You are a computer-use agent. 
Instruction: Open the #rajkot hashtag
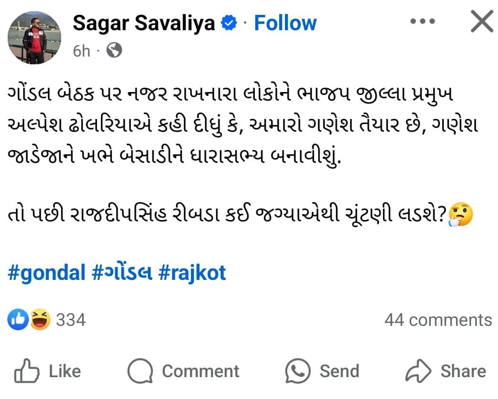192,273
